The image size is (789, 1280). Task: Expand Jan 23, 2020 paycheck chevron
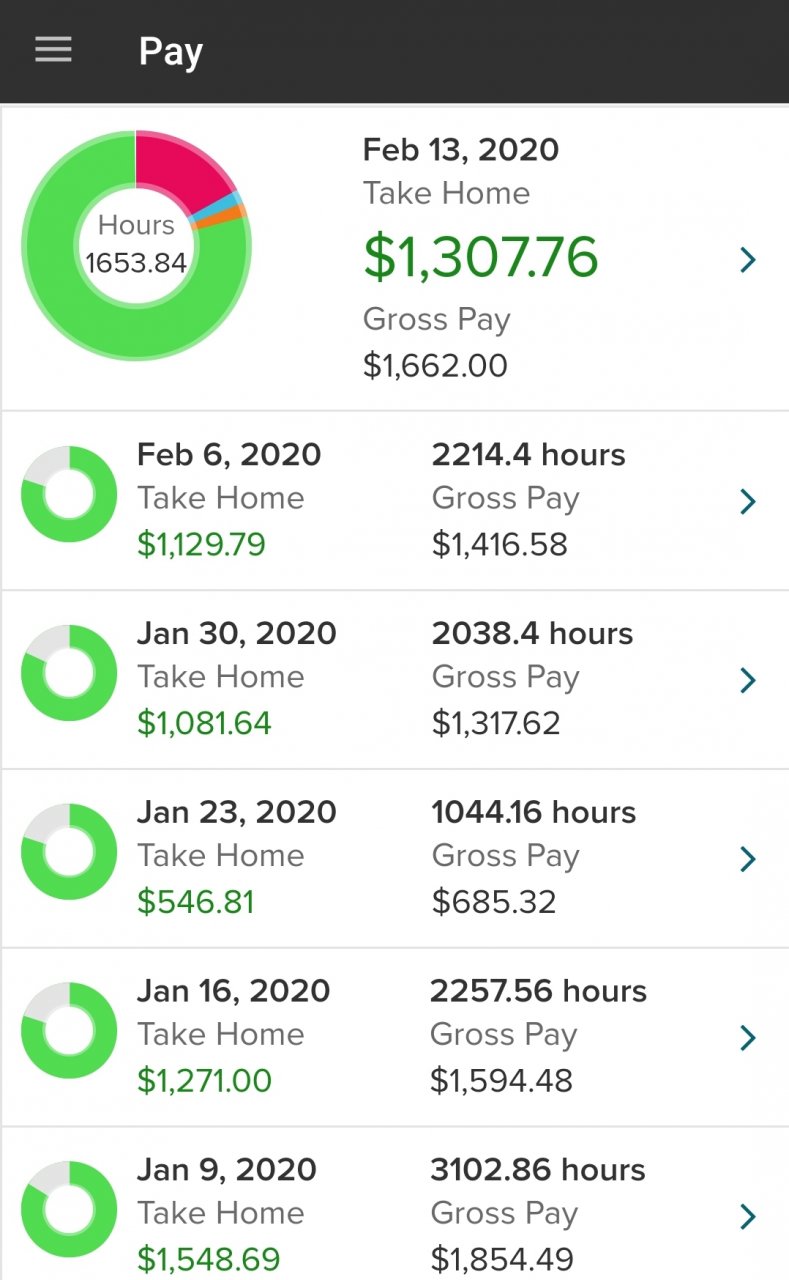click(747, 858)
